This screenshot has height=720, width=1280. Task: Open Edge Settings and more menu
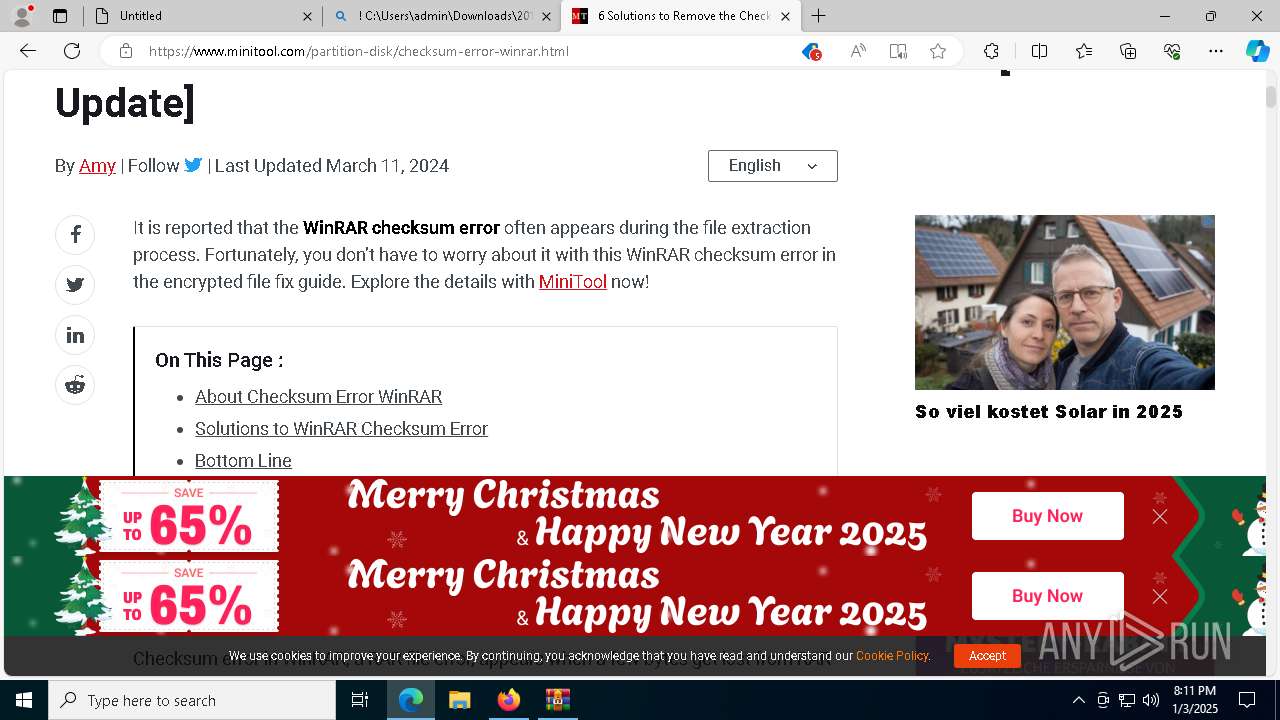click(1216, 51)
